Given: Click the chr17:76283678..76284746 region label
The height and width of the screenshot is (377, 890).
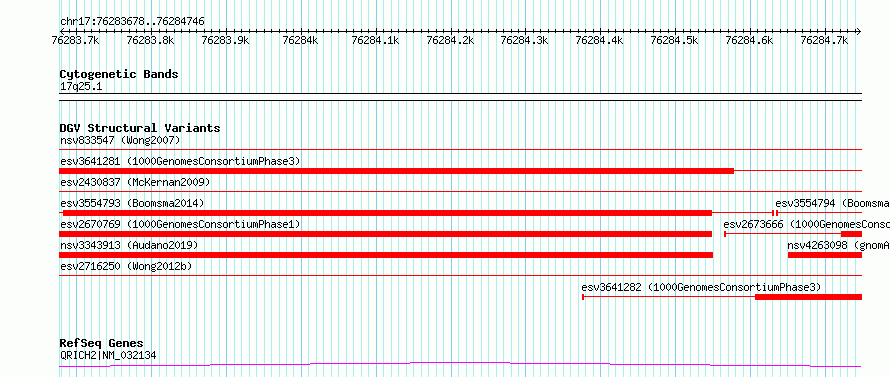Looking at the screenshot, I should [132, 22].
